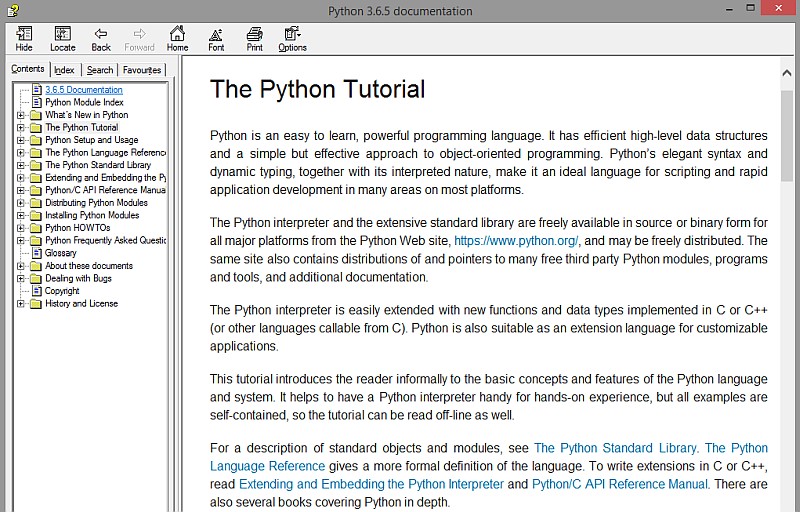Open the Favourites tab
The height and width of the screenshot is (512, 800).
[x=142, y=70]
